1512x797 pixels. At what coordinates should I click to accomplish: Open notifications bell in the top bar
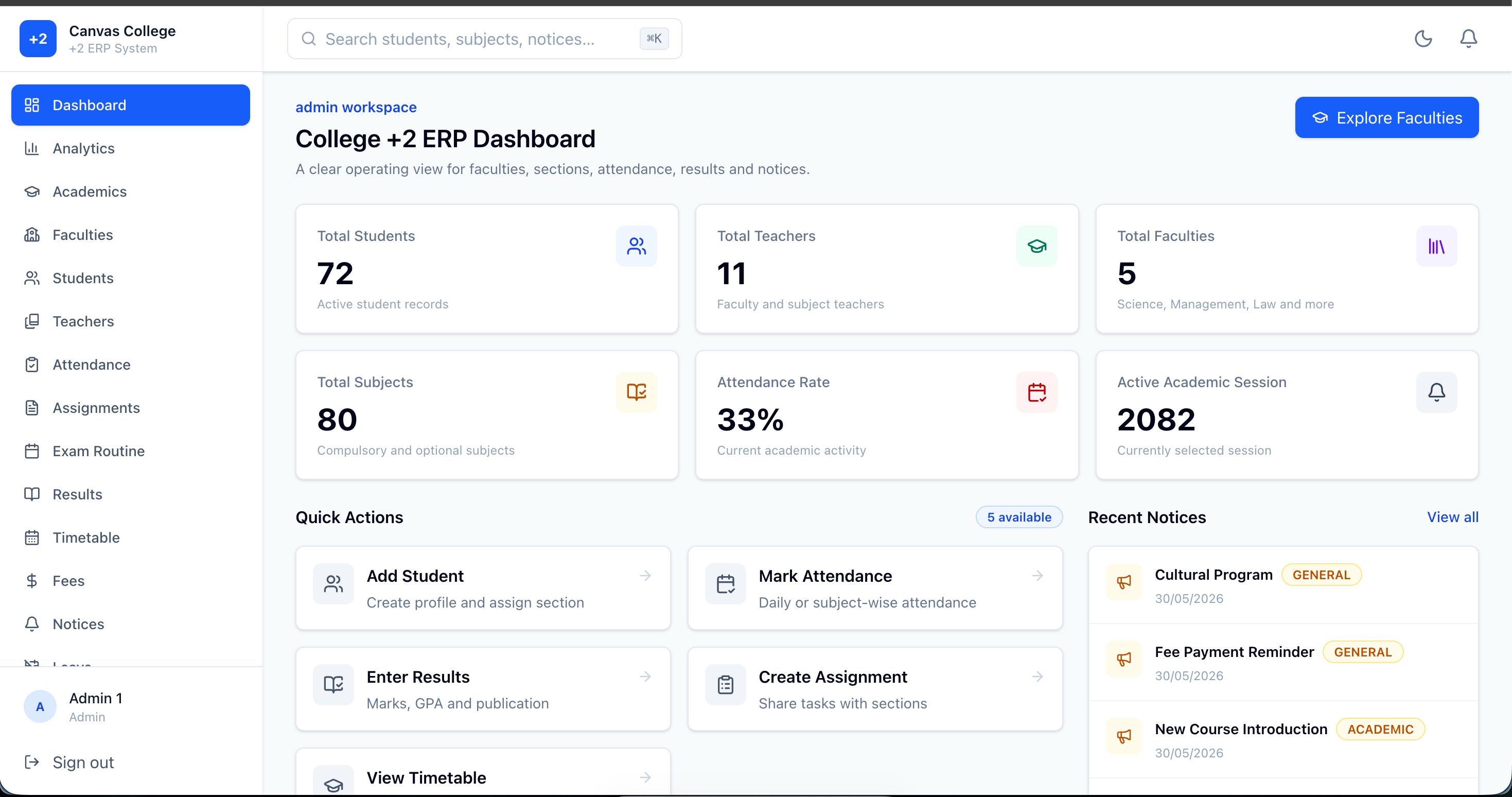click(1468, 39)
